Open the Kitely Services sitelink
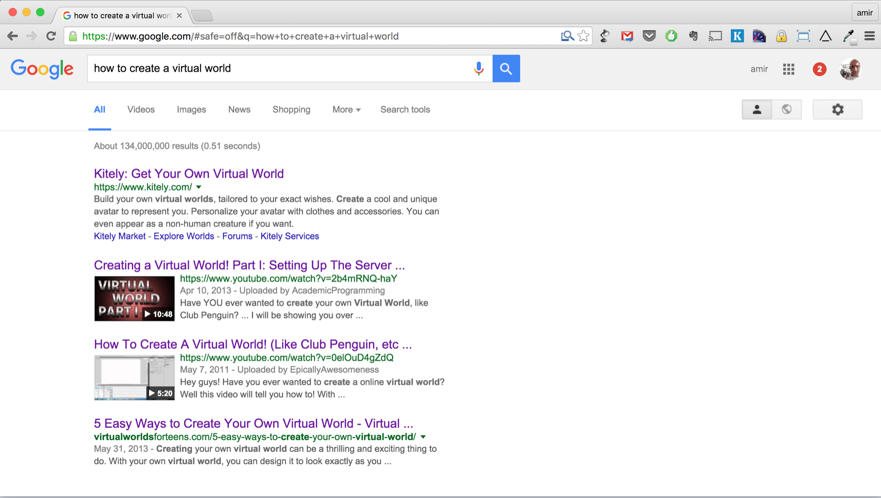881x498 pixels. 289,236
